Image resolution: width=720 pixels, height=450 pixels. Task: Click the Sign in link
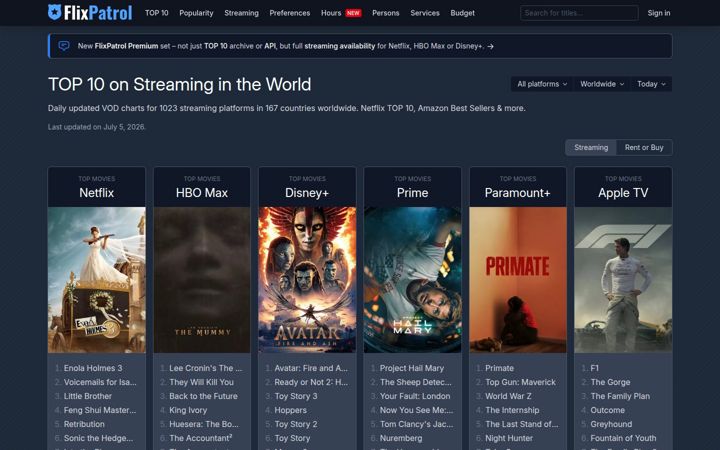pyautogui.click(x=658, y=13)
